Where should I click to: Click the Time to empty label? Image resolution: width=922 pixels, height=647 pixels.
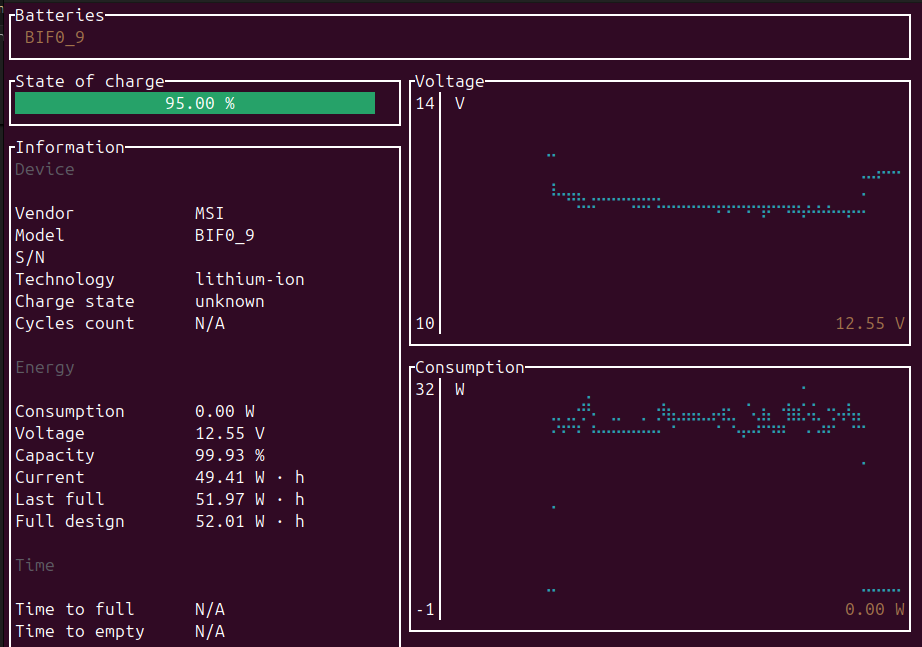(79, 632)
